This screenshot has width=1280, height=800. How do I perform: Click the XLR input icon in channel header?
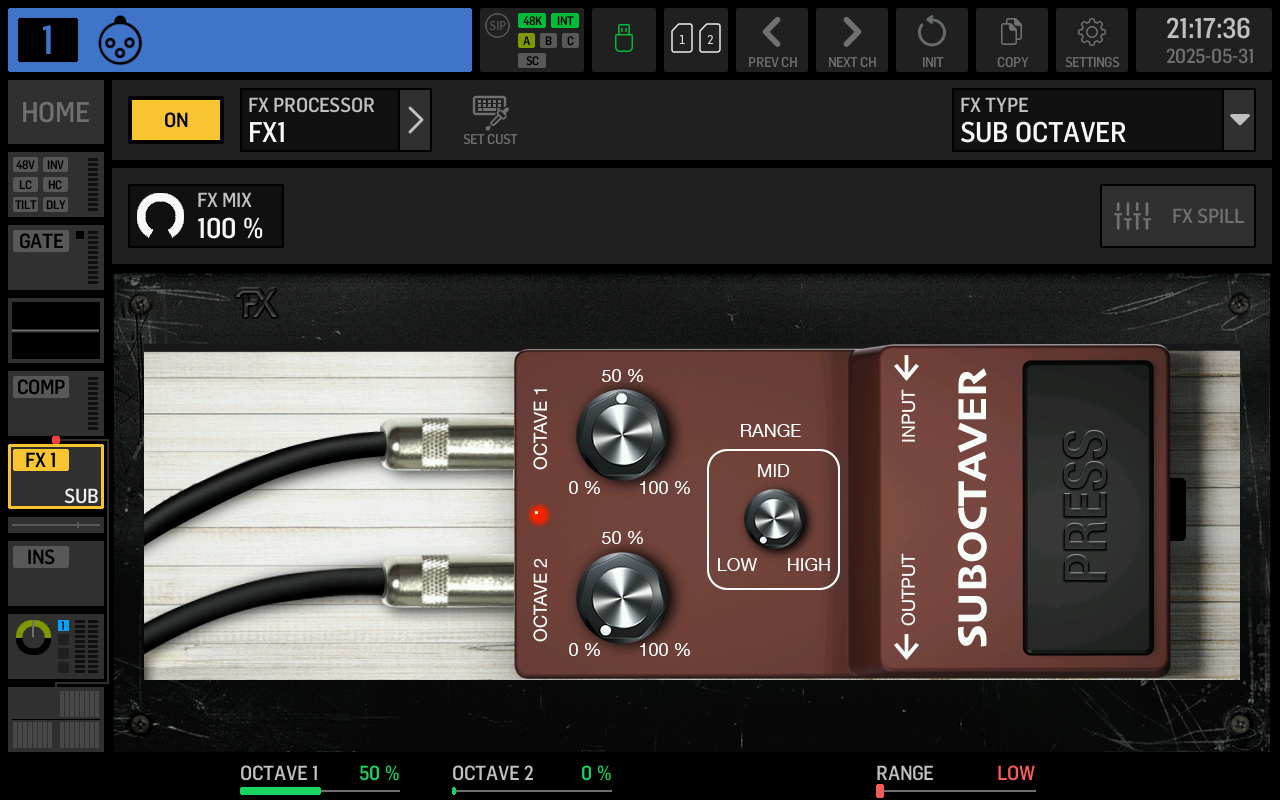120,40
